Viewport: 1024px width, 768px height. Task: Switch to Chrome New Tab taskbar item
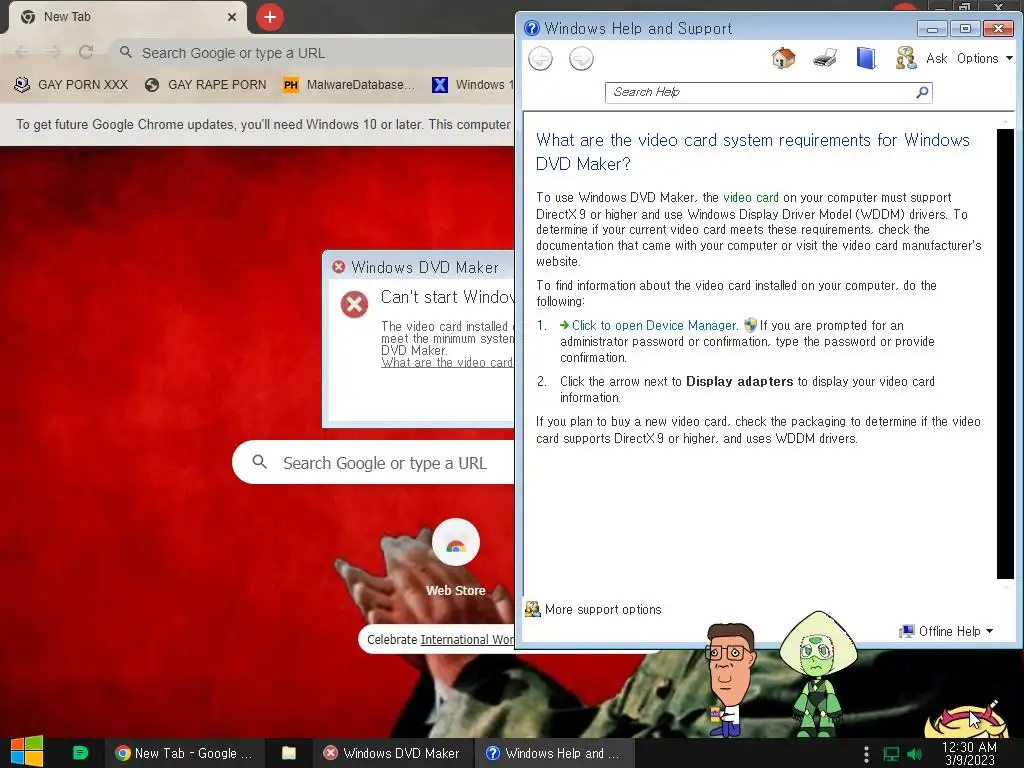(184, 753)
